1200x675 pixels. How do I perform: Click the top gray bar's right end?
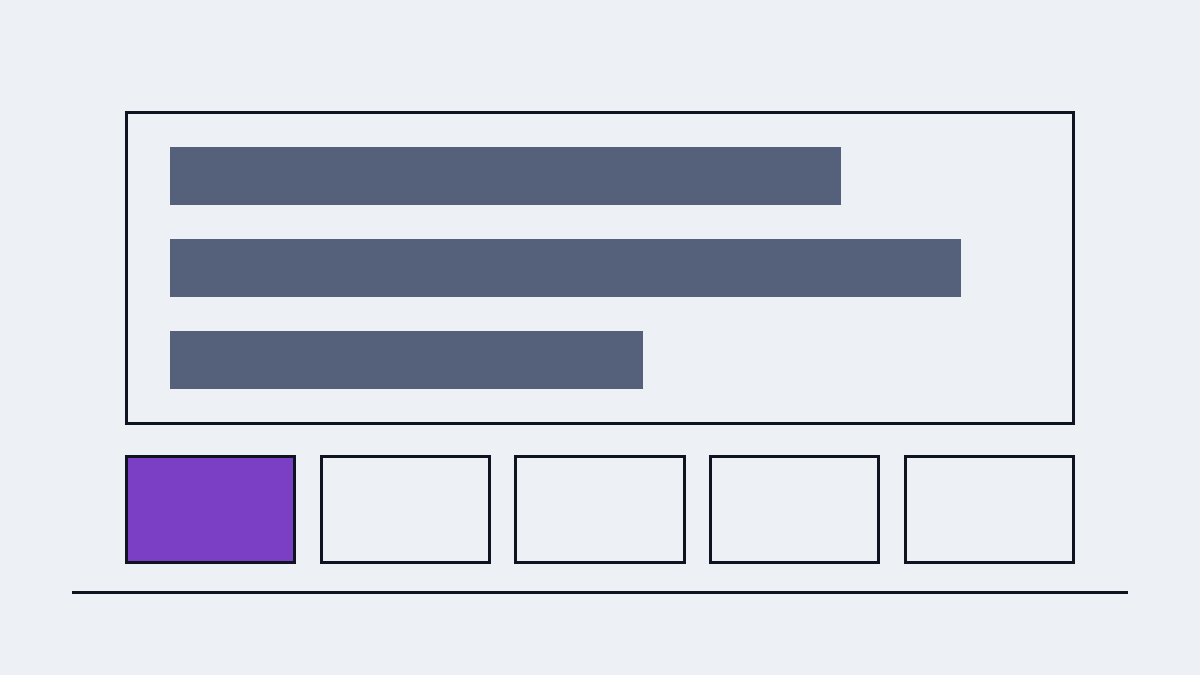point(835,176)
